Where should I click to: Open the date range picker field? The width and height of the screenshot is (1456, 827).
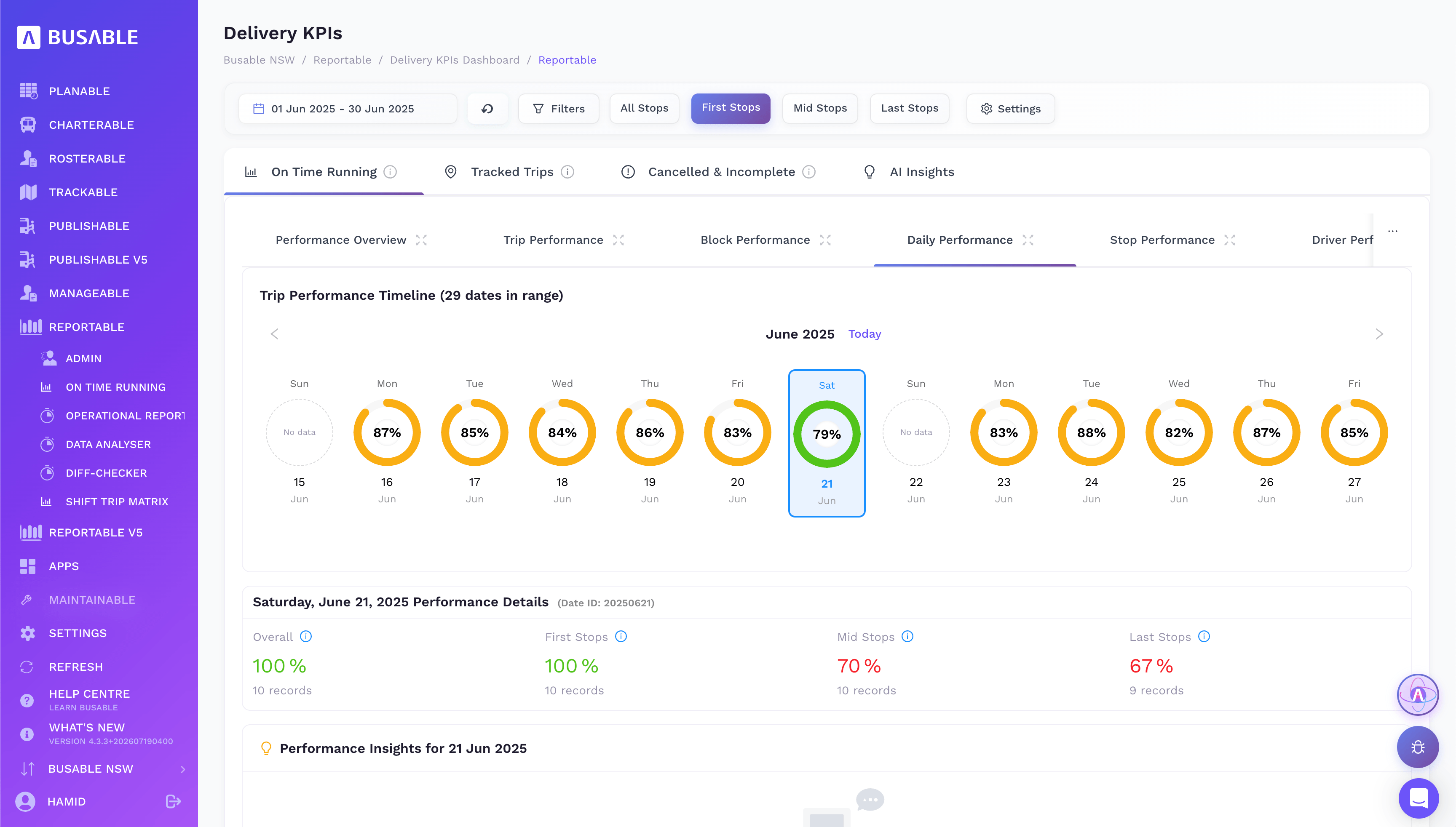(x=348, y=109)
